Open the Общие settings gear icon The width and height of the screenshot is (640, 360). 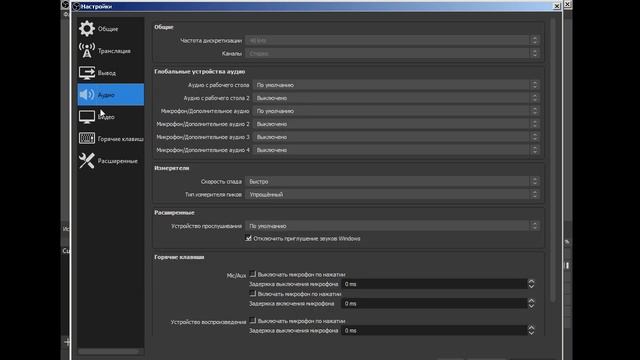[x=87, y=29]
